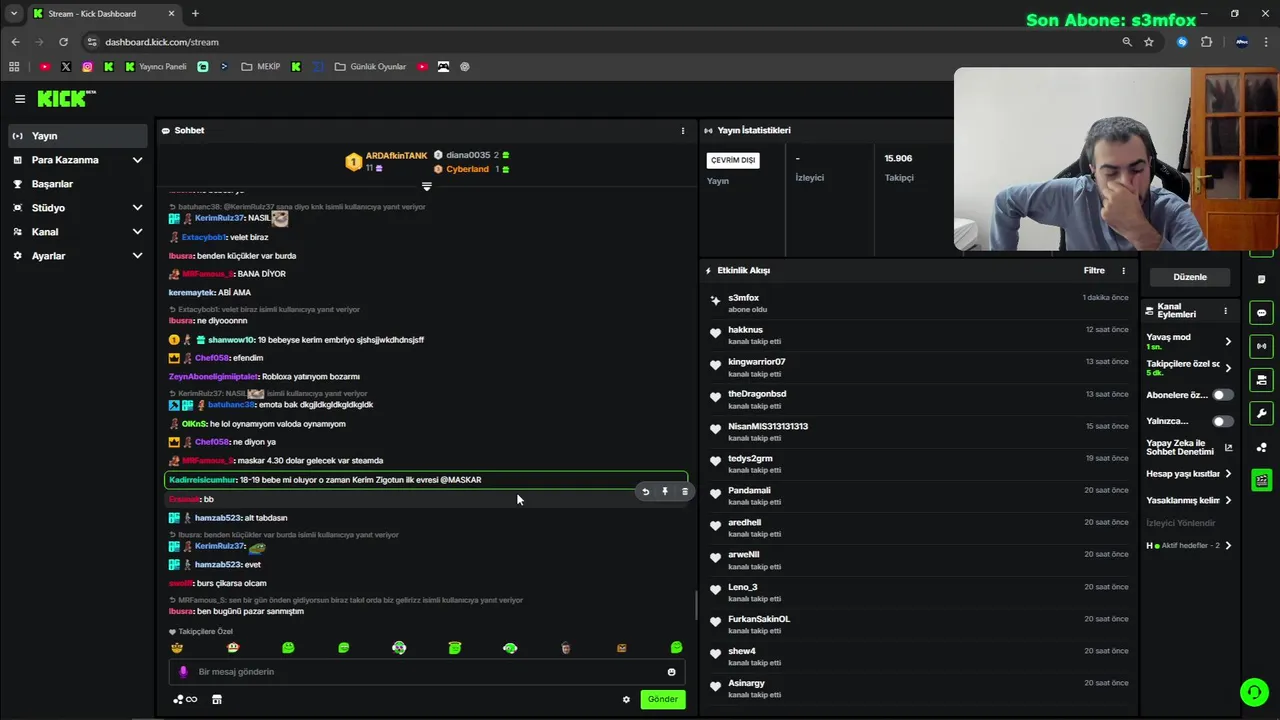Click s3mfox in the activity feed
The height and width of the screenshot is (720, 1280).
click(743, 298)
